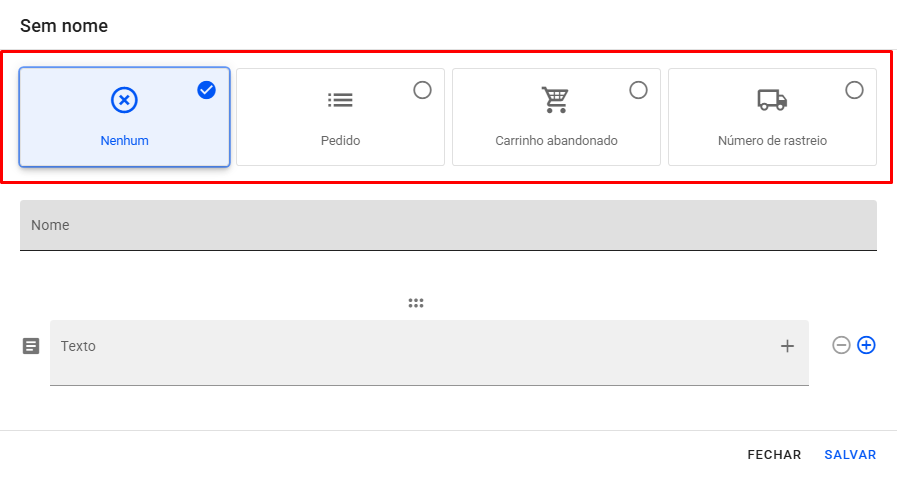
Task: Click into the Nome input field
Action: pyautogui.click(x=448, y=225)
